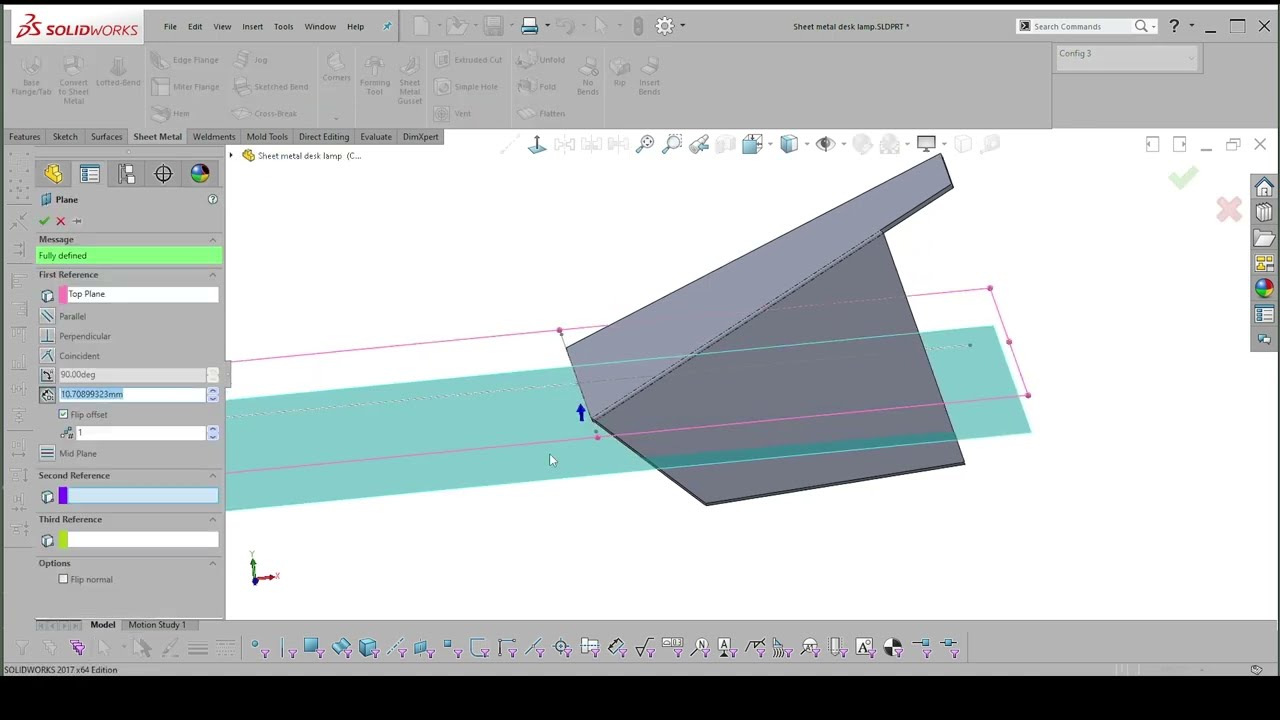
Task: Click the Options gear icon
Action: pyautogui.click(x=664, y=26)
